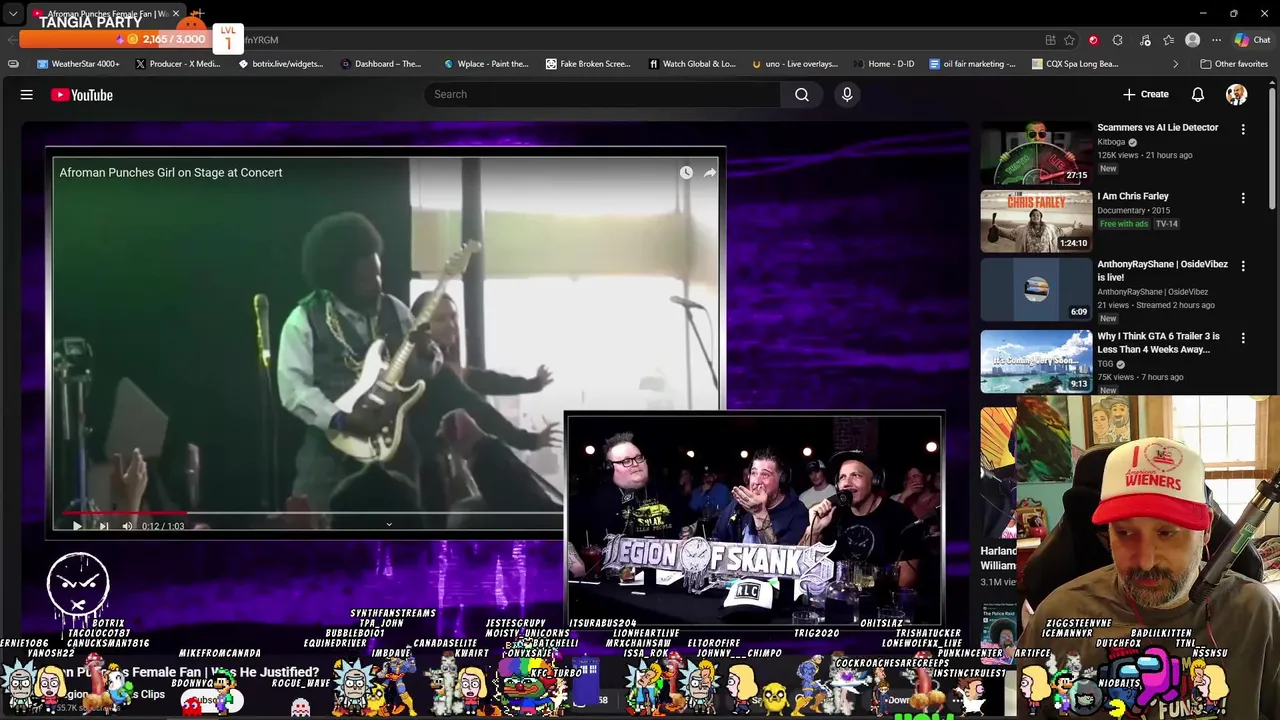1280x720 pixels.
Task: Open the uno - Live overlays bookmark
Action: tap(793, 64)
